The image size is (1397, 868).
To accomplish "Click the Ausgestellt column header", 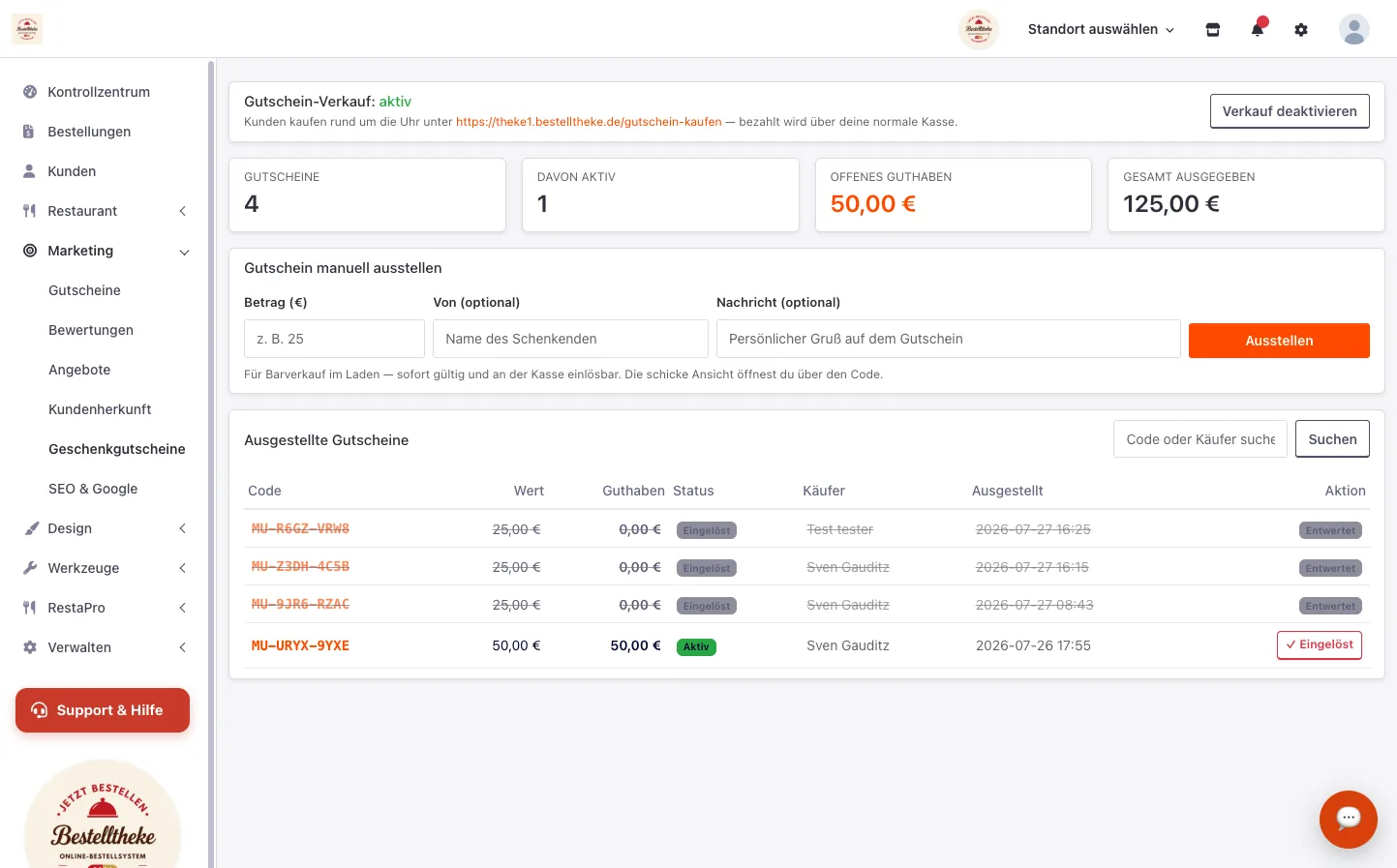I will coord(1007,491).
